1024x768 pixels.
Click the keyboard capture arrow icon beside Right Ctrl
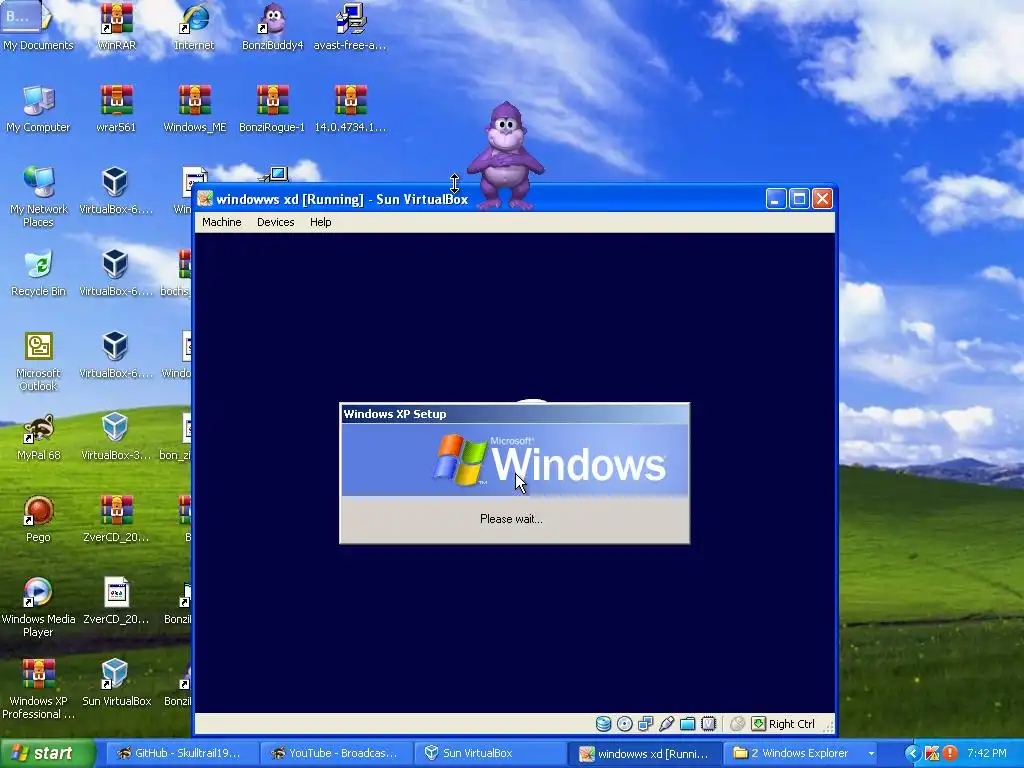758,724
